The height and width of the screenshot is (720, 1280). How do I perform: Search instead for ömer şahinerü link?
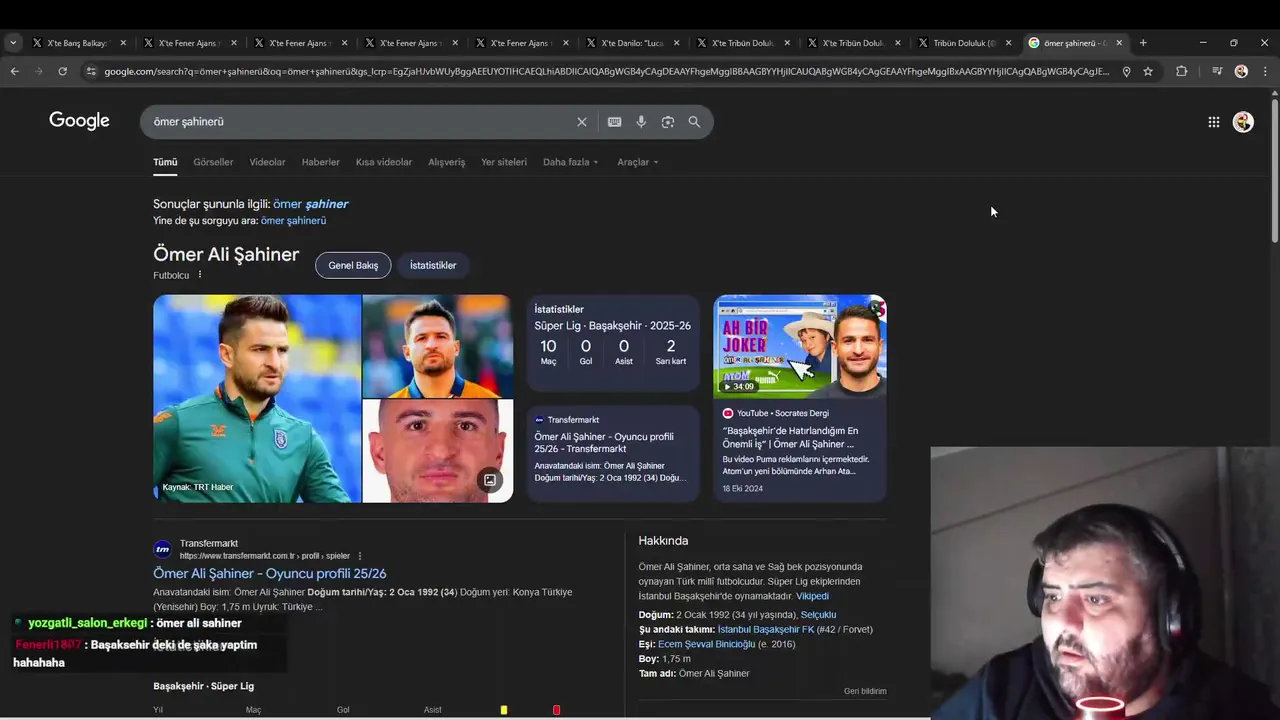tap(293, 220)
